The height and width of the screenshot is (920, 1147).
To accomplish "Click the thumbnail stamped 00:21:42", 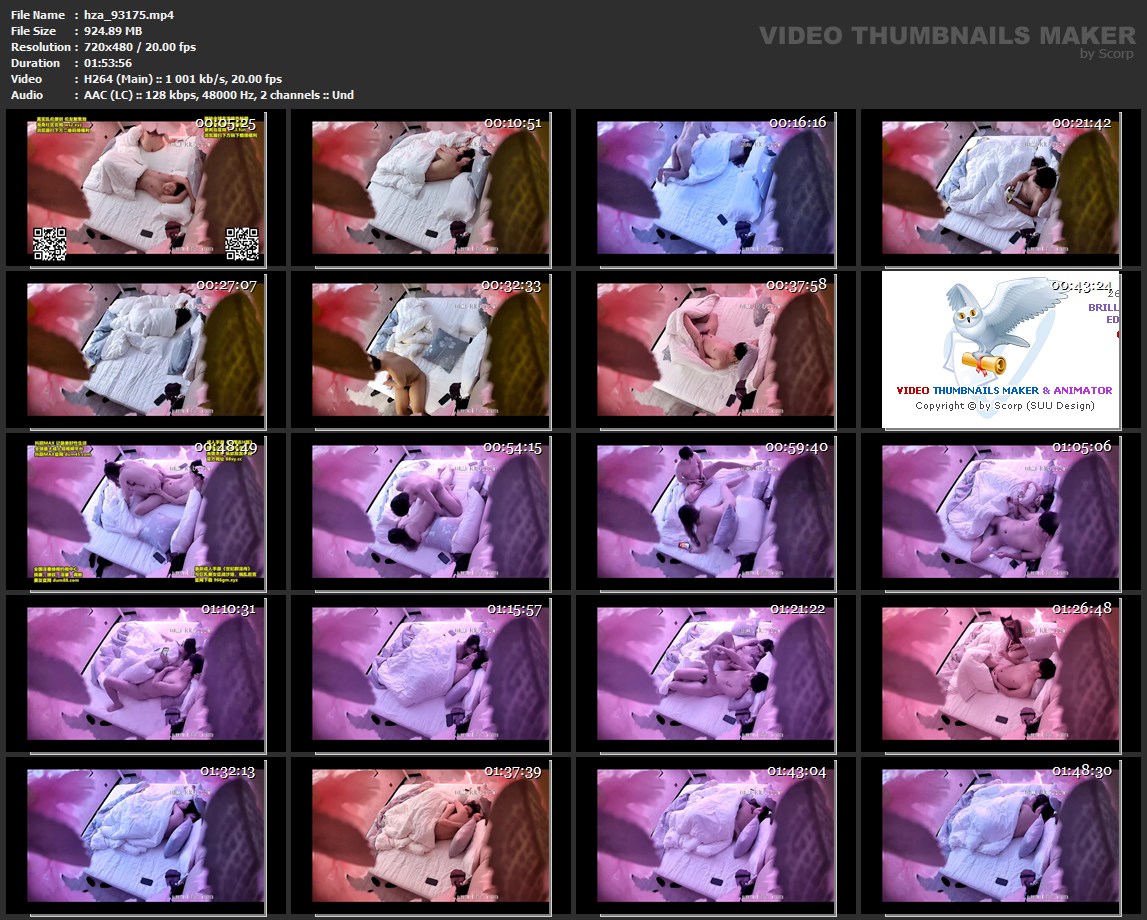I will coord(1001,187).
